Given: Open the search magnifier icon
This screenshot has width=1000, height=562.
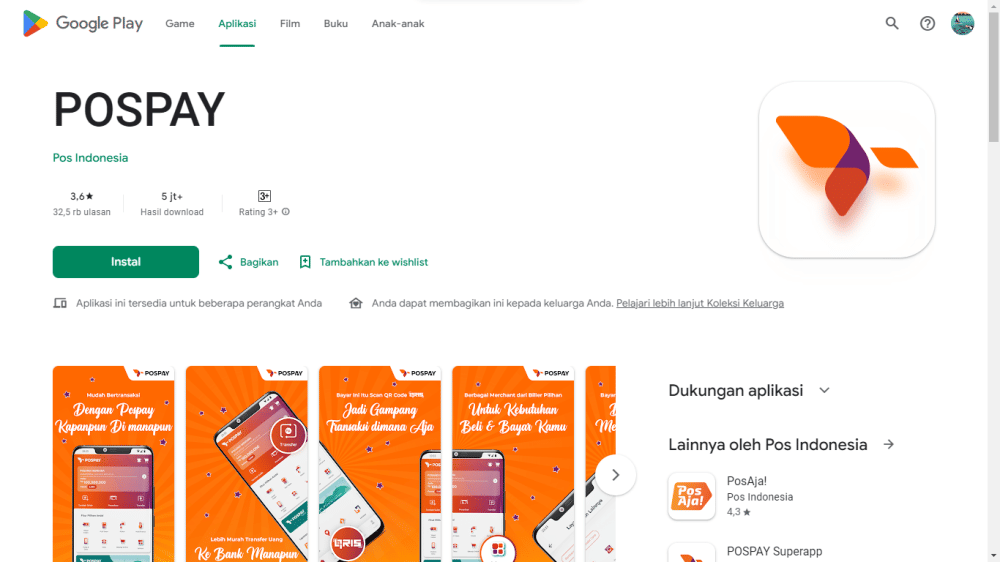Looking at the screenshot, I should tap(892, 24).
